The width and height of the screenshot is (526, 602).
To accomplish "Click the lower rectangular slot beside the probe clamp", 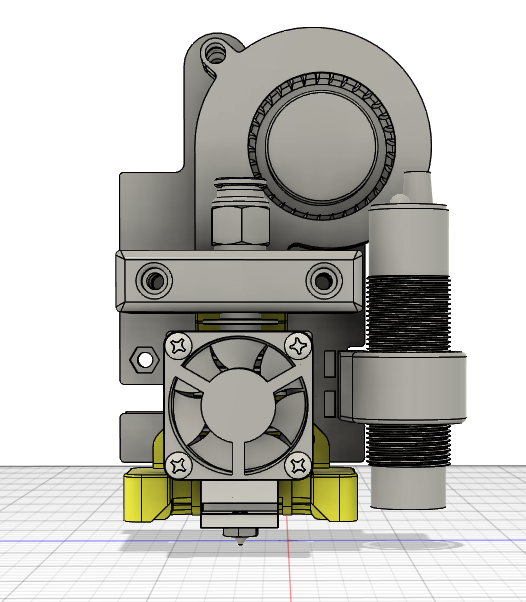I will point(329,404).
